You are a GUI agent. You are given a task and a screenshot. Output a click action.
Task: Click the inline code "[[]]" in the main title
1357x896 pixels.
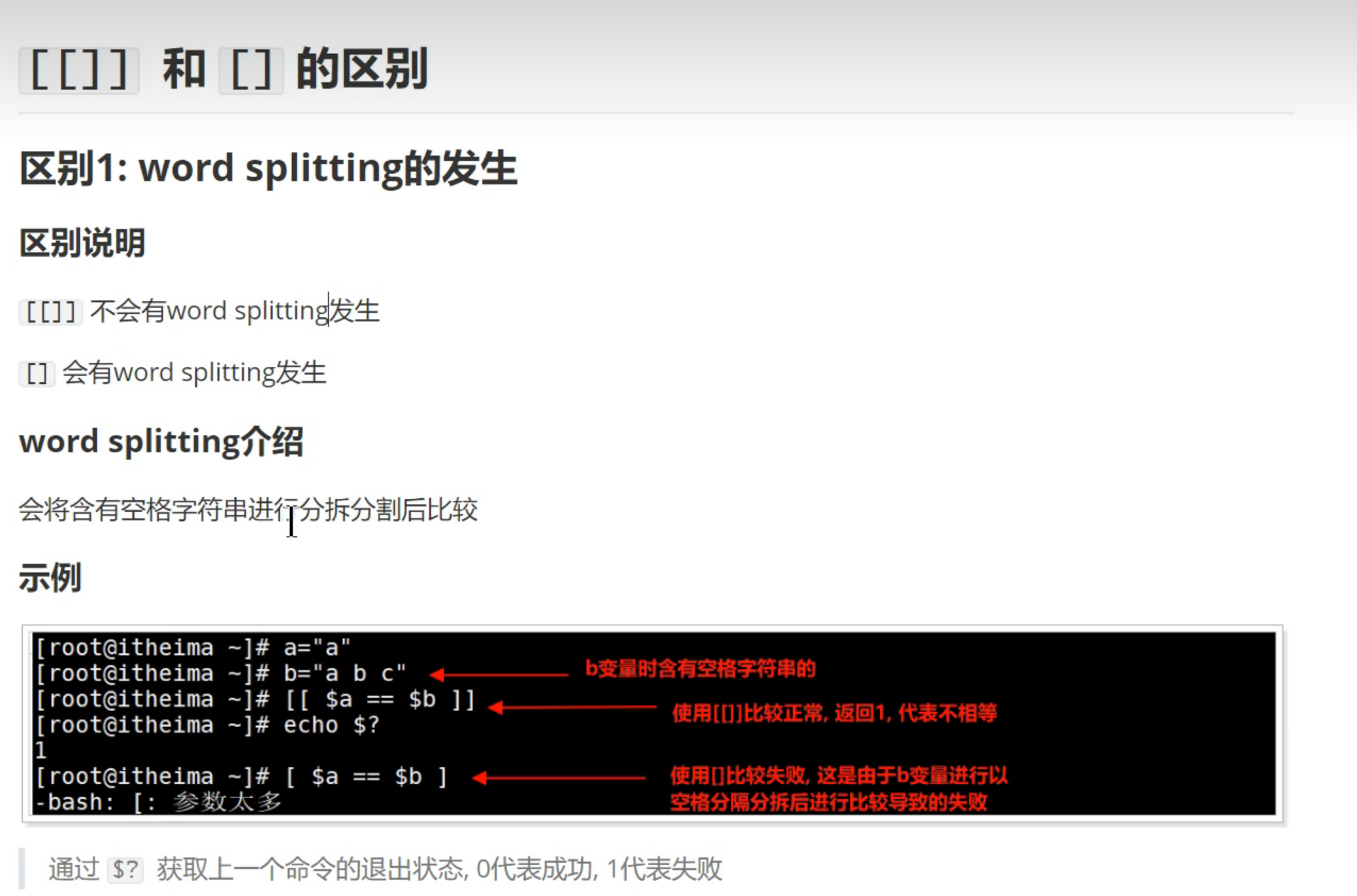coord(79,70)
